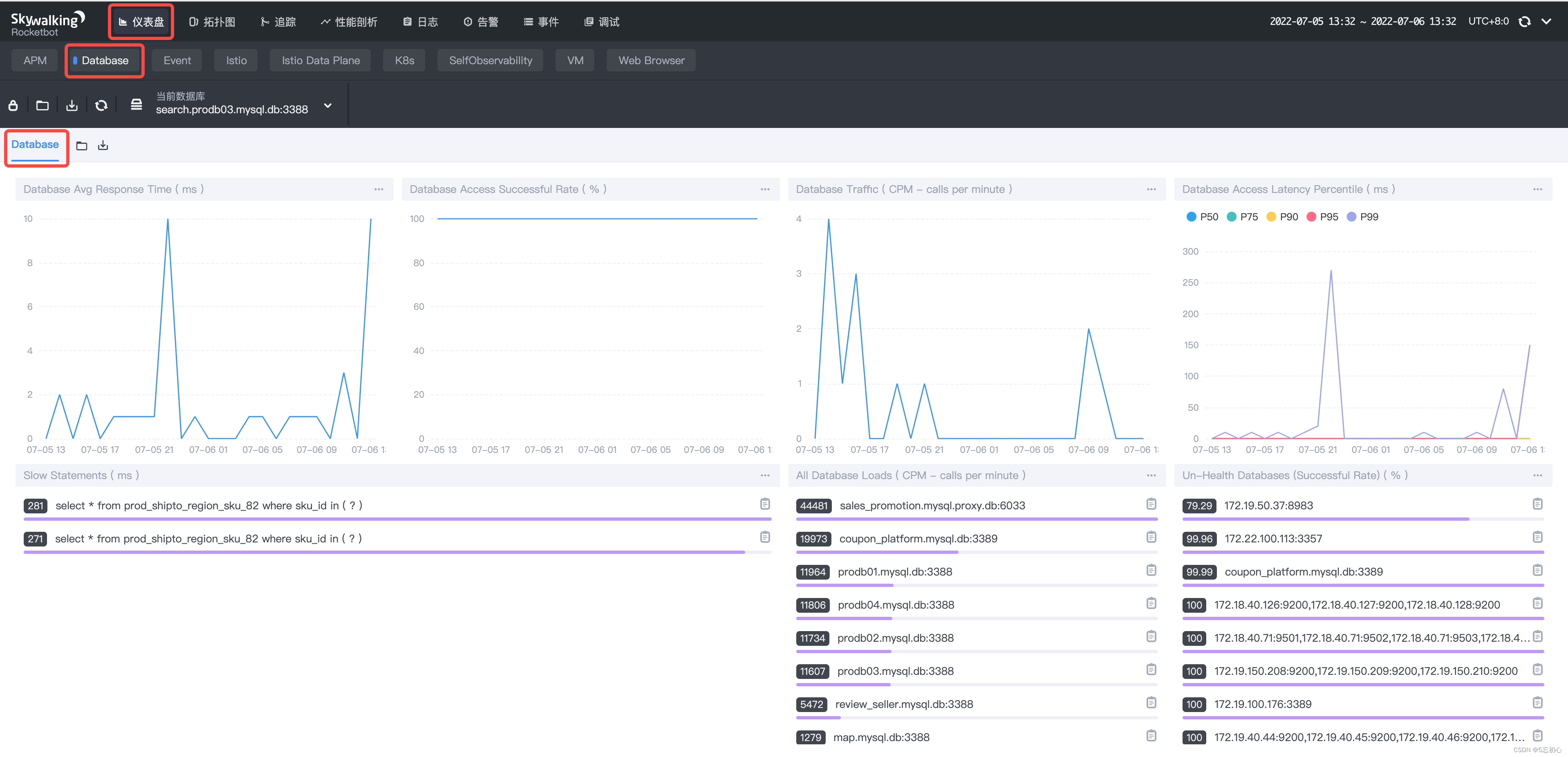
Task: Click coupon_platform.mysql.db:3389 with 99.99 rate
Action: [x=1303, y=572]
